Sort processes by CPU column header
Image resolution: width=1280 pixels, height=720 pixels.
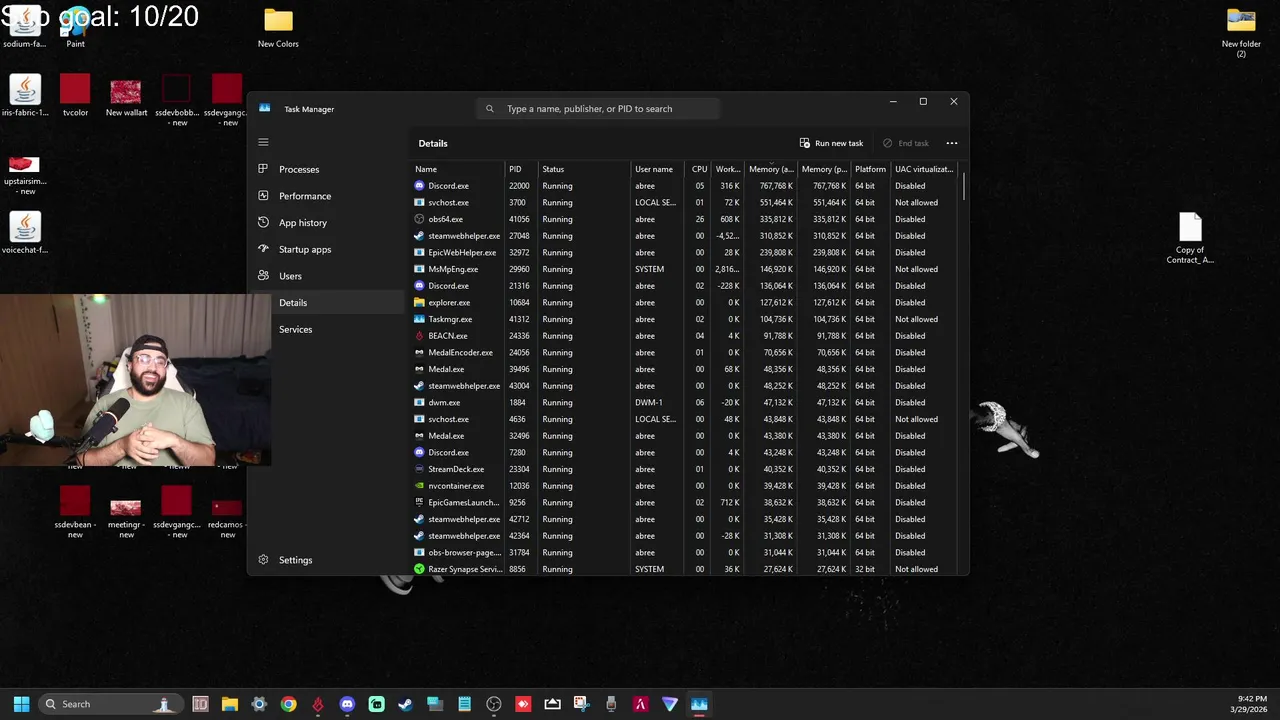pos(699,169)
